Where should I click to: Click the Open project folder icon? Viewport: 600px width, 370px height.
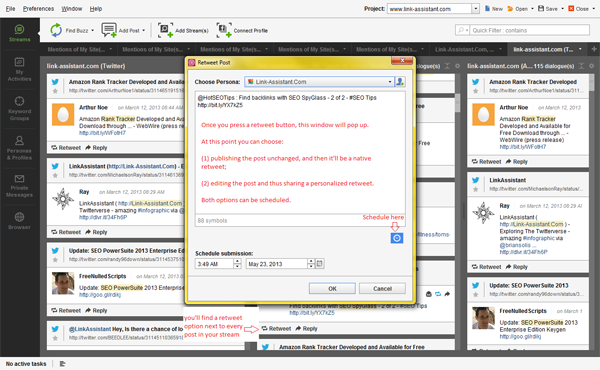(510, 8)
